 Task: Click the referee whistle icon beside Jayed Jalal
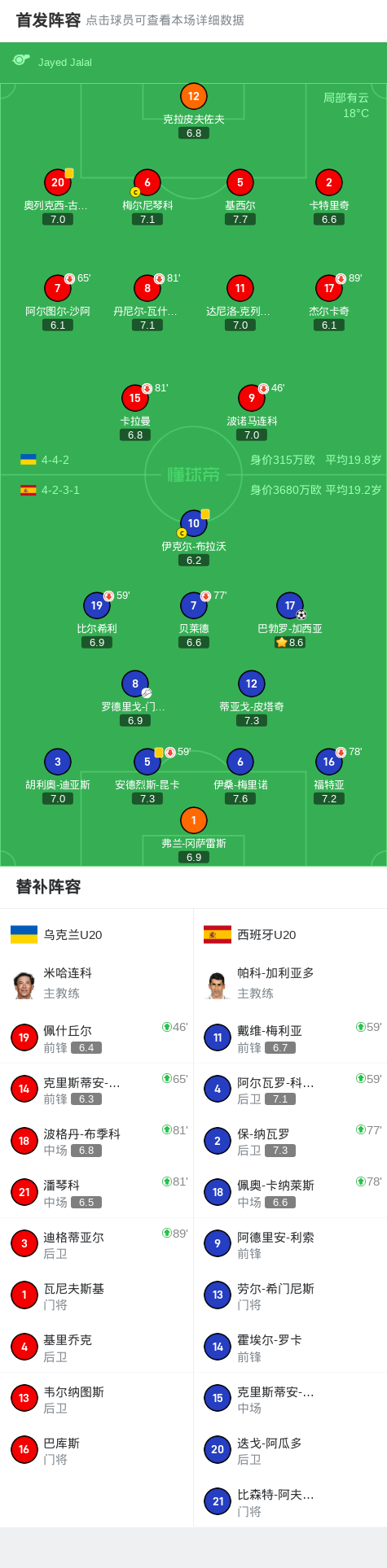pyautogui.click(x=21, y=59)
